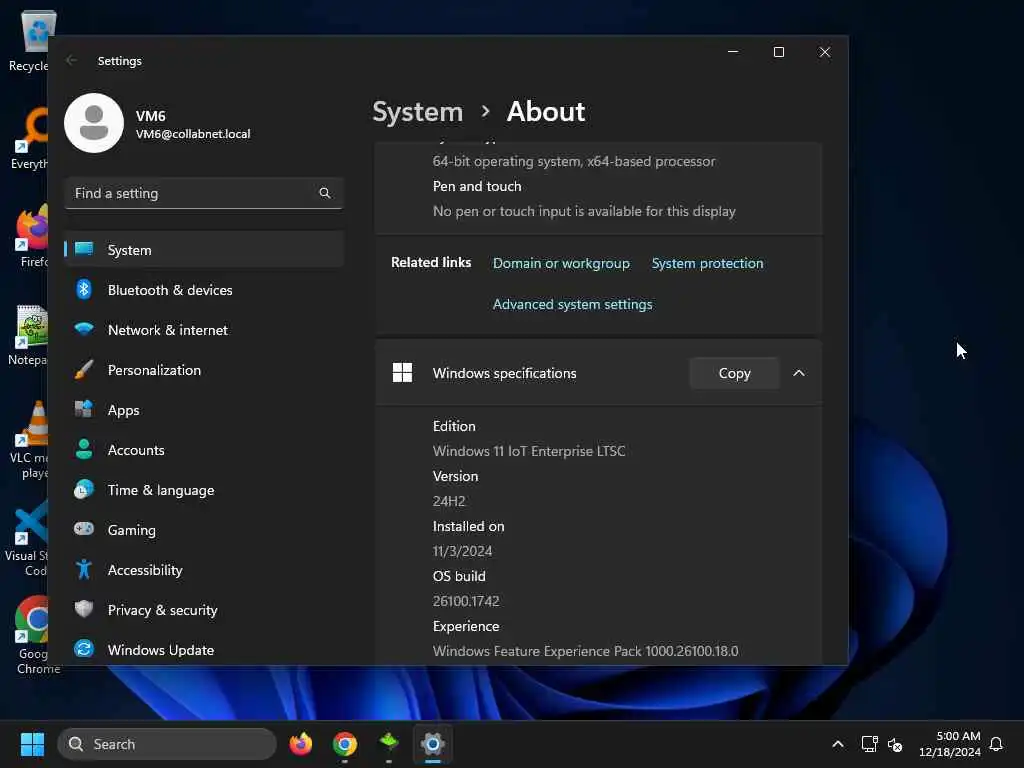Maximize the Settings window
The height and width of the screenshot is (768, 1024).
pyautogui.click(x=778, y=52)
